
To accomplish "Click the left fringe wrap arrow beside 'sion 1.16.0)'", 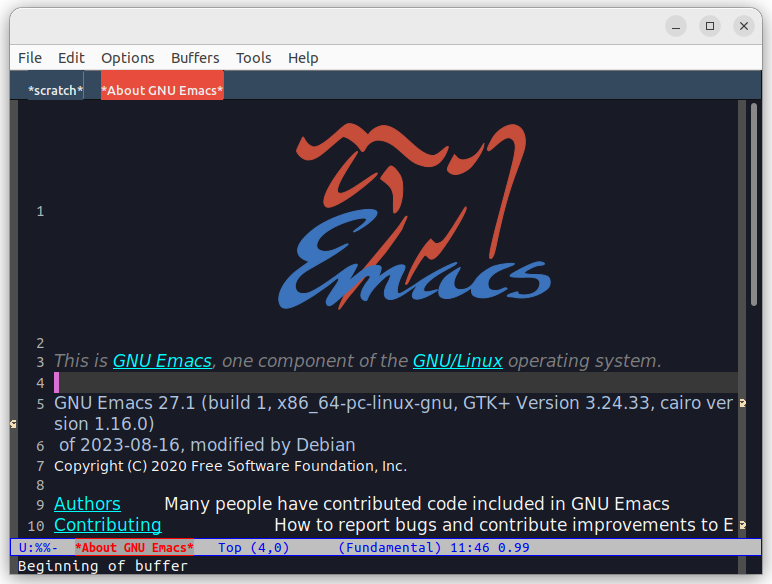I will (x=13, y=423).
